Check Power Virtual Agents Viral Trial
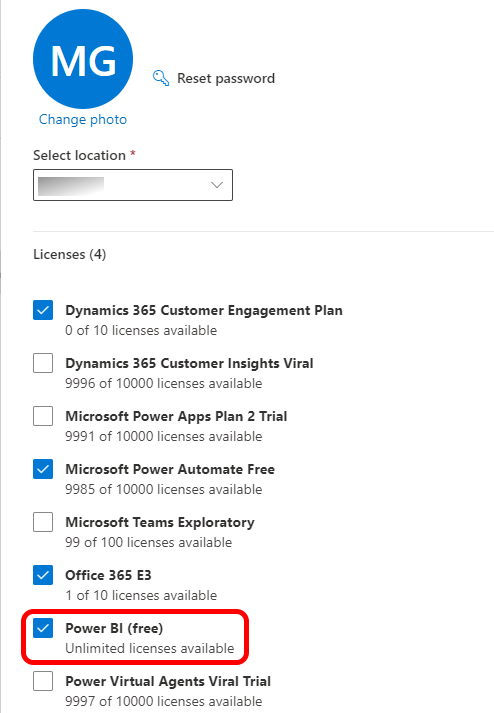Viewport: 494px width, 713px height. [x=43, y=681]
